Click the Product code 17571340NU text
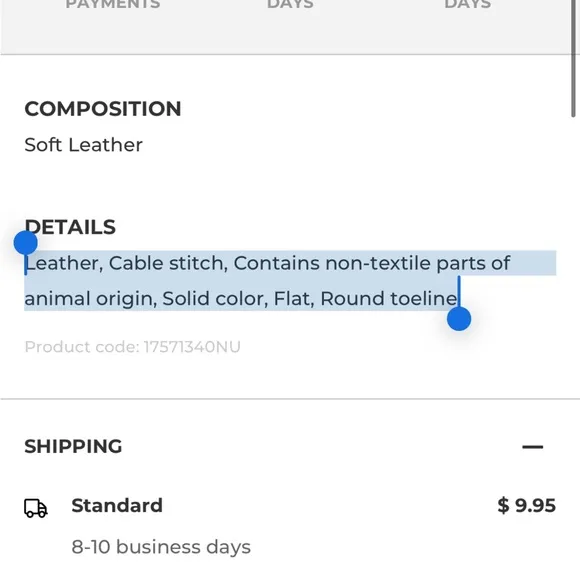 [x=132, y=347]
